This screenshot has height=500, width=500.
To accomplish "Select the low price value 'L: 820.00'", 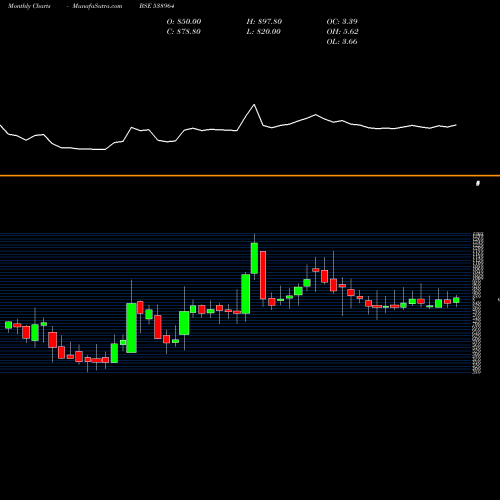I will pos(264,32).
